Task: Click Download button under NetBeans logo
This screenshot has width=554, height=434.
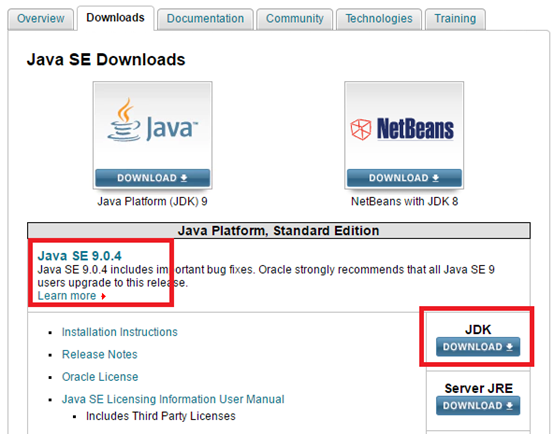Action: 404,178
